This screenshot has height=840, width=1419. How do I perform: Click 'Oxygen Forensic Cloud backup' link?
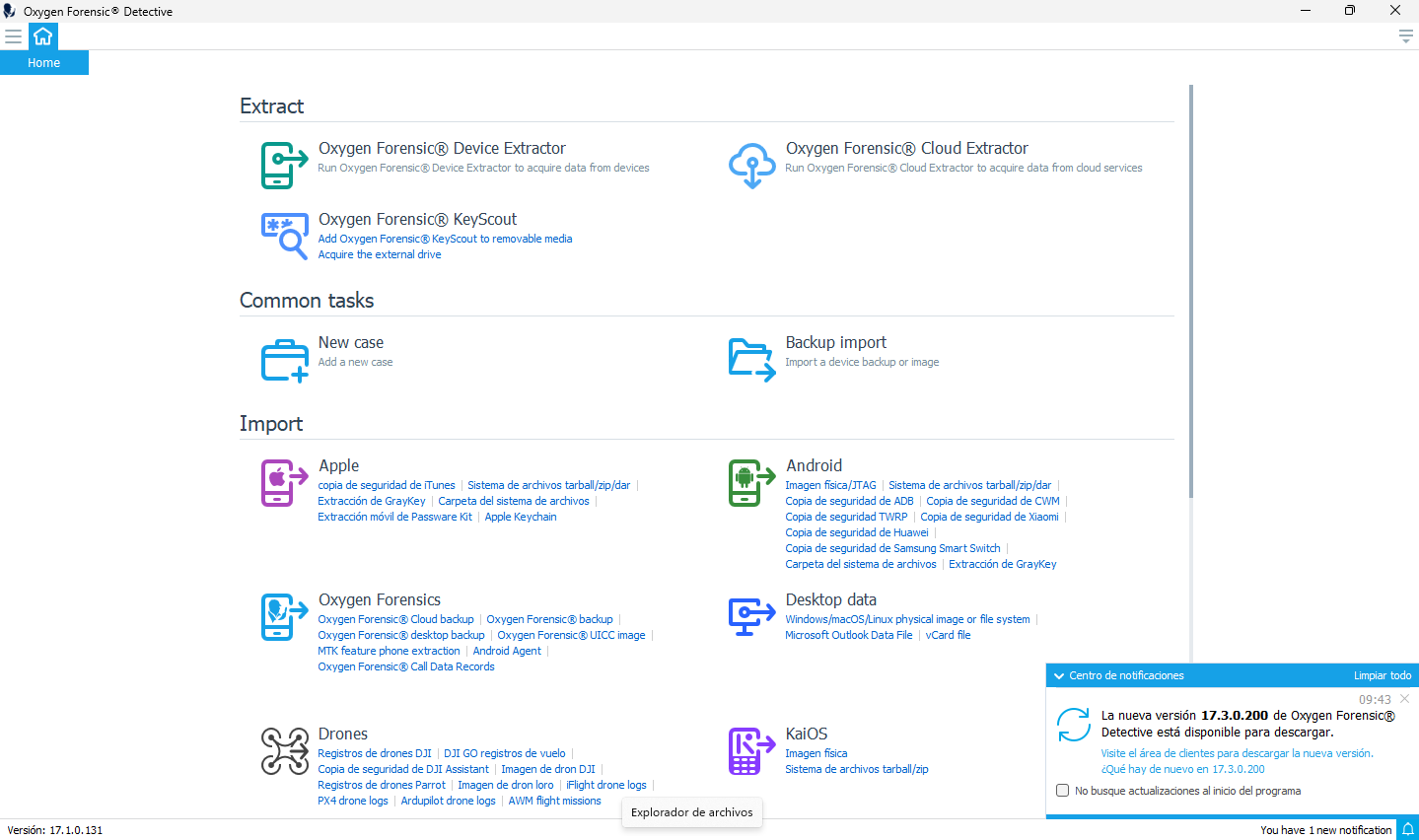(x=395, y=619)
